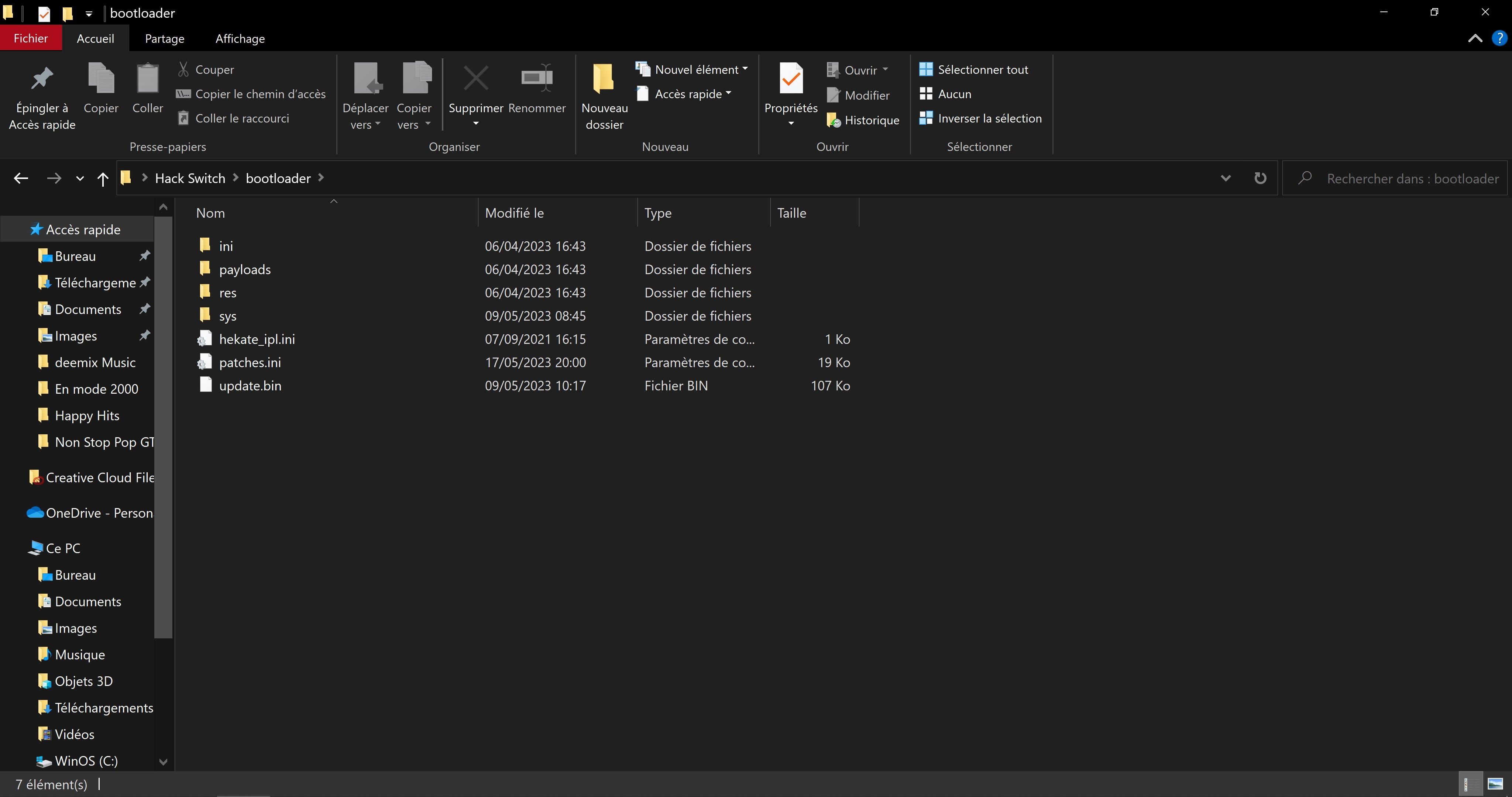Click the Supprimer X icon
The image size is (1512, 797).
(475, 78)
